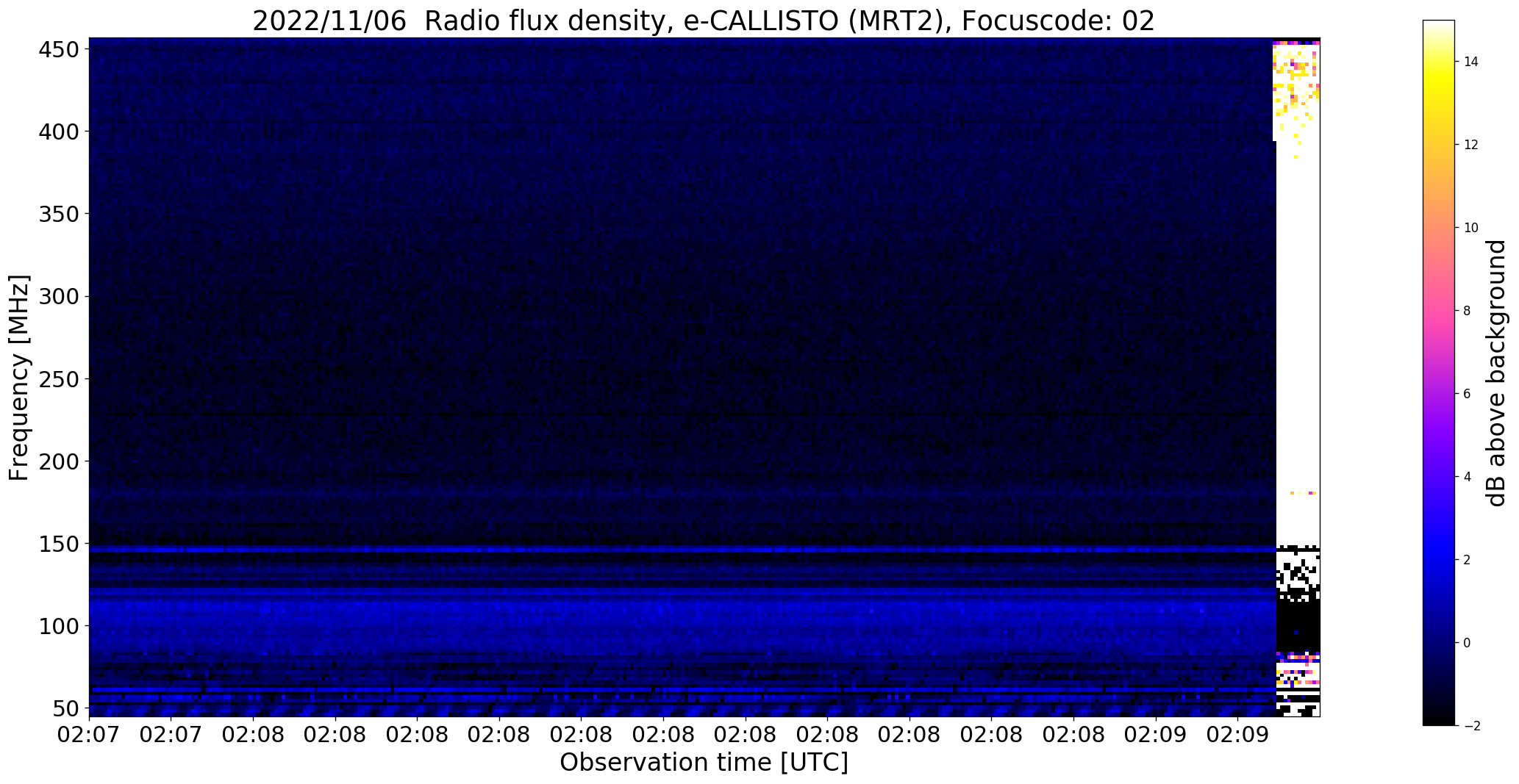Click the 150 tick on frequency axis

(58, 544)
